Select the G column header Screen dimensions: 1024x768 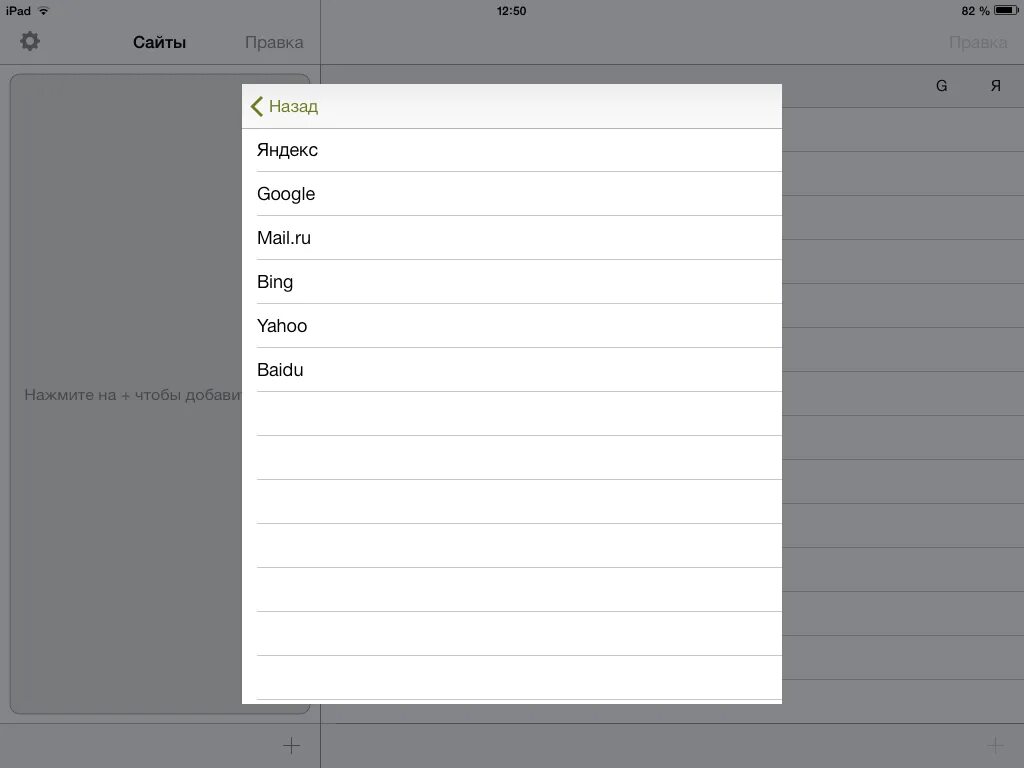point(941,86)
